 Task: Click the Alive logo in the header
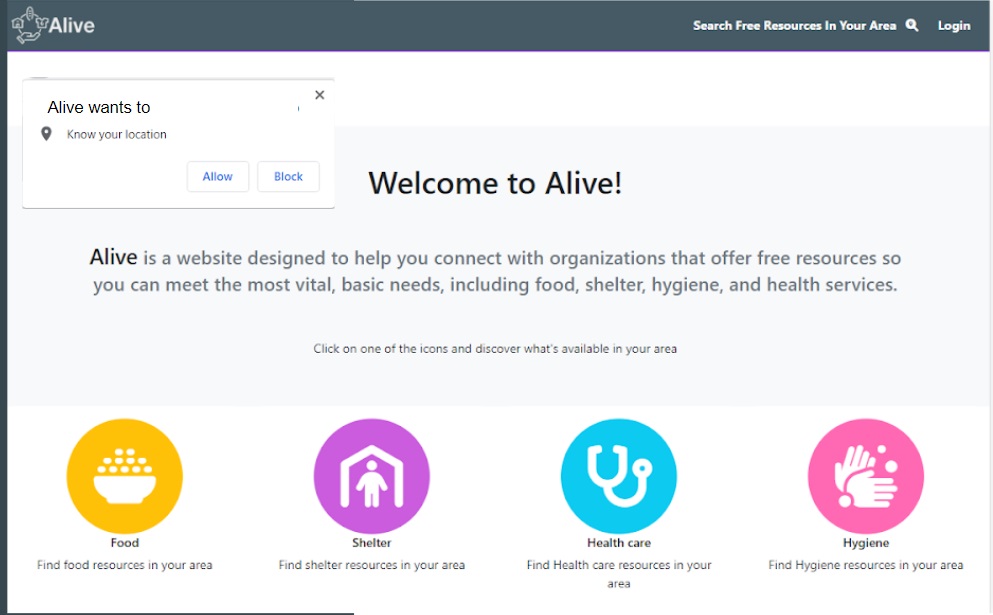52,25
